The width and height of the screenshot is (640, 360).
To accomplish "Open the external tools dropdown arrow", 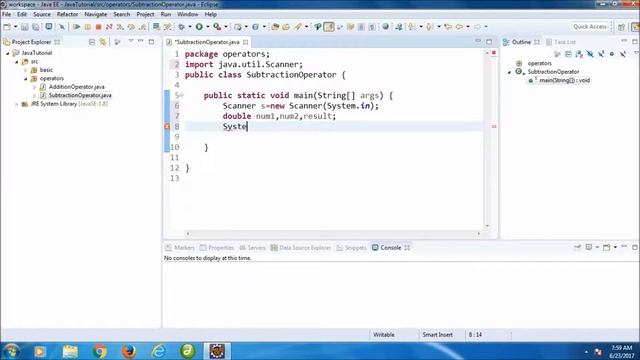I will click(x=226, y=27).
